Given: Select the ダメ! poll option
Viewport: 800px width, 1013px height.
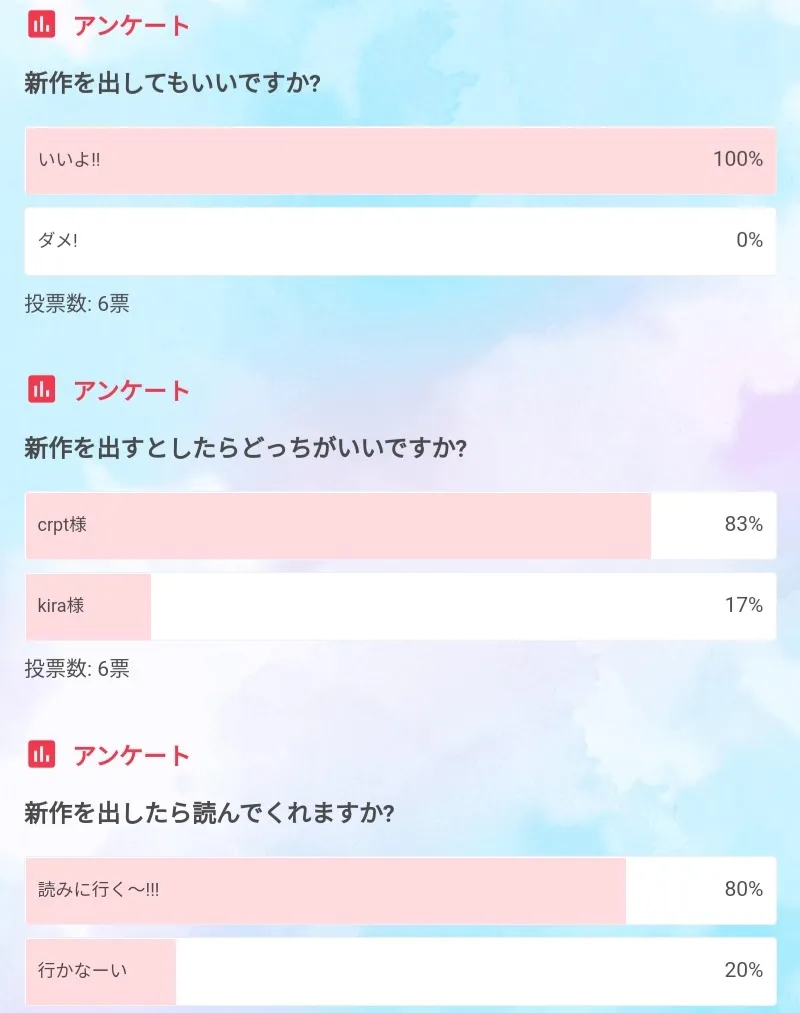Looking at the screenshot, I should (x=400, y=241).
